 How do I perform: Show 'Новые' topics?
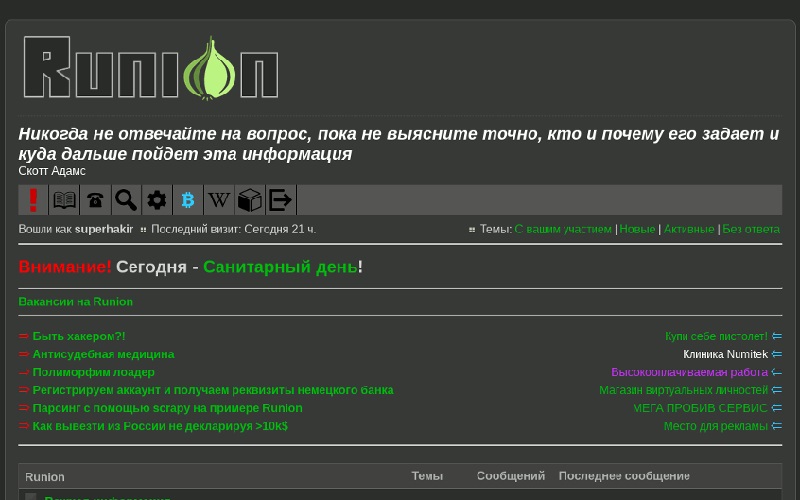tap(637, 229)
